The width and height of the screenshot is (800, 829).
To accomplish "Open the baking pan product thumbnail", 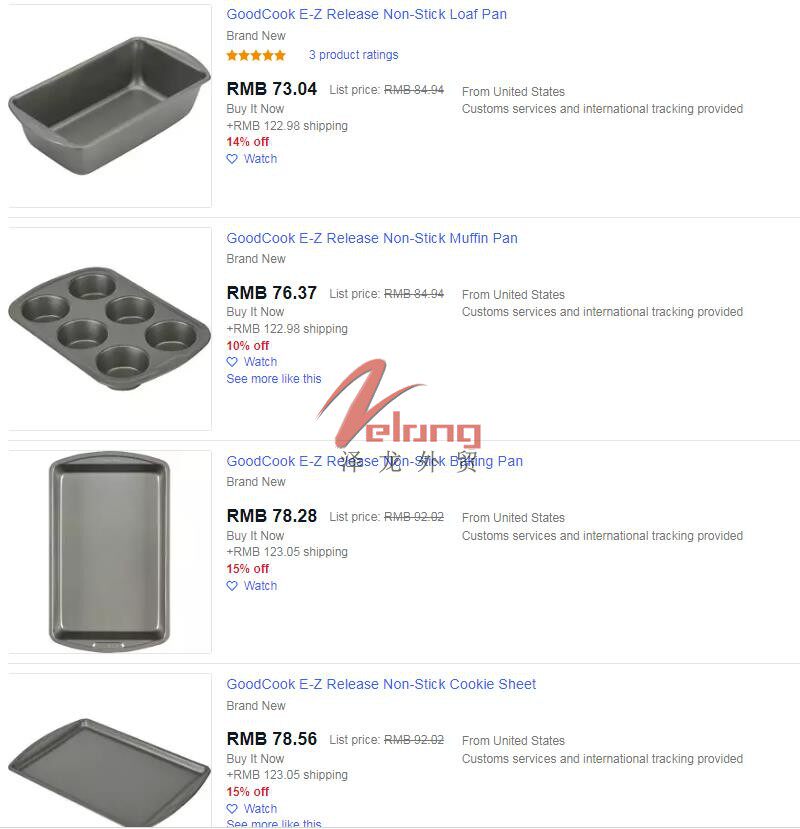I will tap(109, 551).
